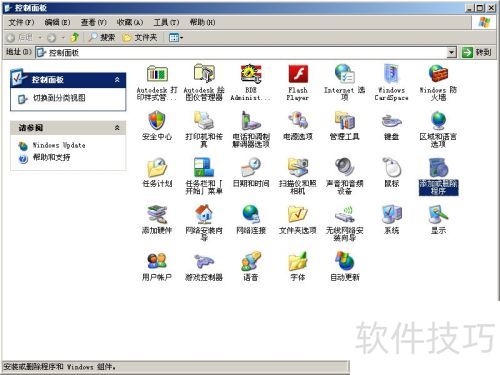The image size is (500, 375).
Task: Click the 后退 back toolbar button
Action: 20,38
